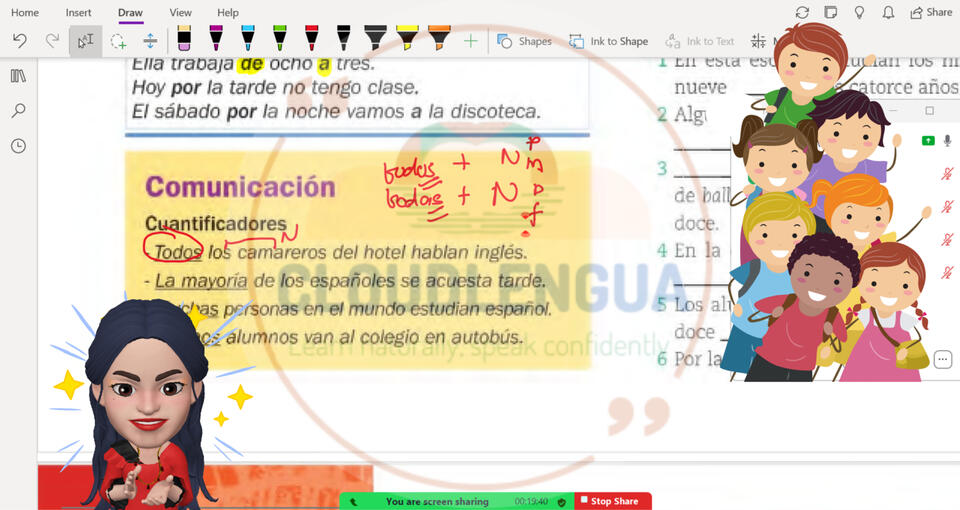960x510 pixels.
Task: Click the sync refresh icon
Action: 802,12
